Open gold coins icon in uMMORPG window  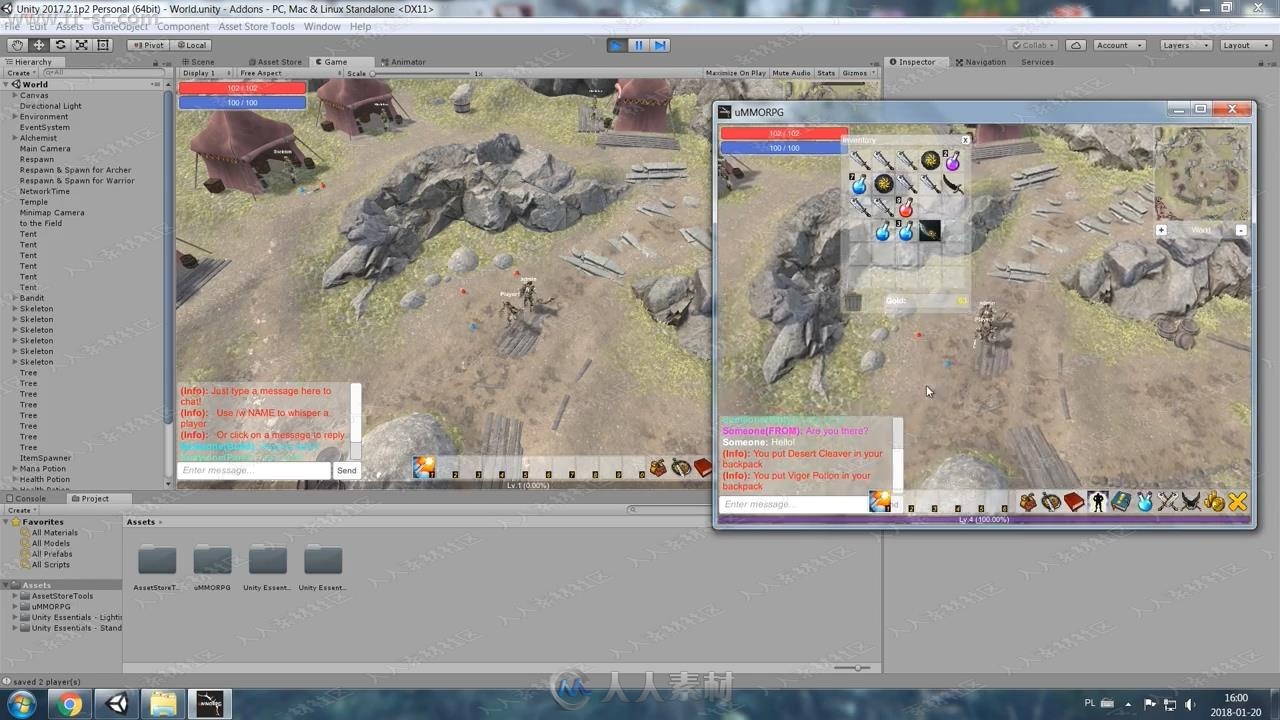coord(1215,502)
